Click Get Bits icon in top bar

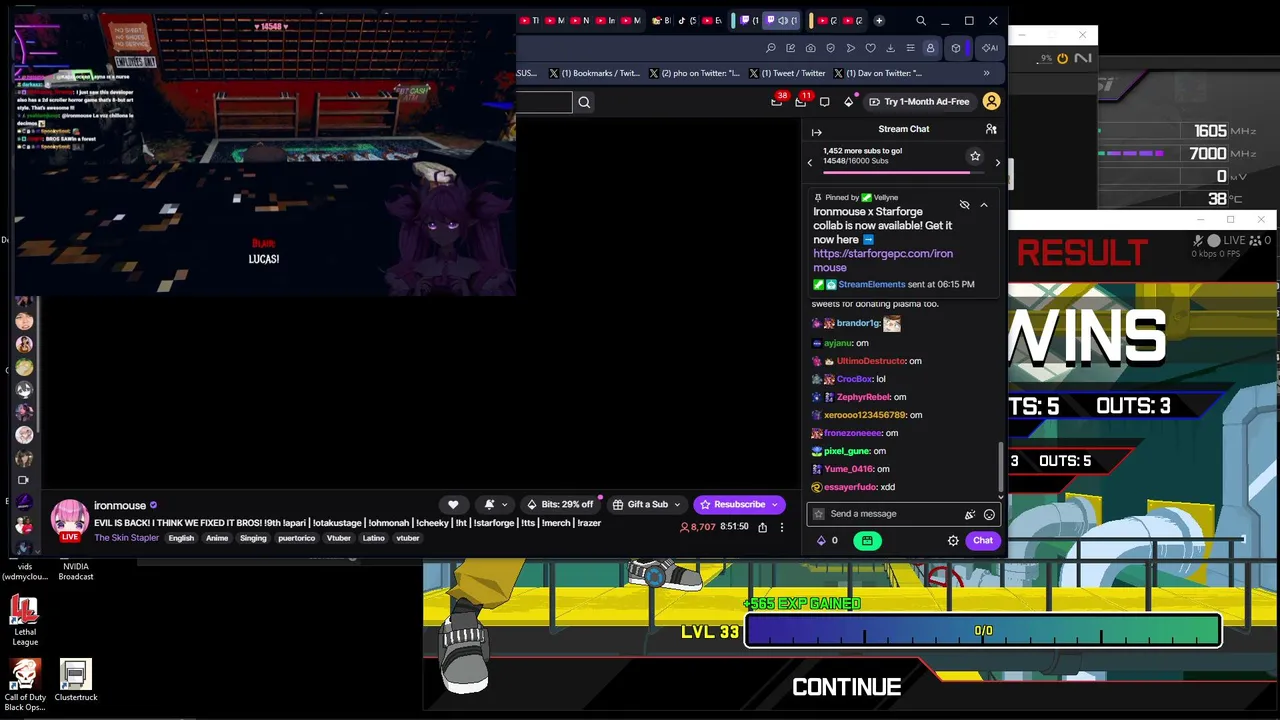pos(849,102)
